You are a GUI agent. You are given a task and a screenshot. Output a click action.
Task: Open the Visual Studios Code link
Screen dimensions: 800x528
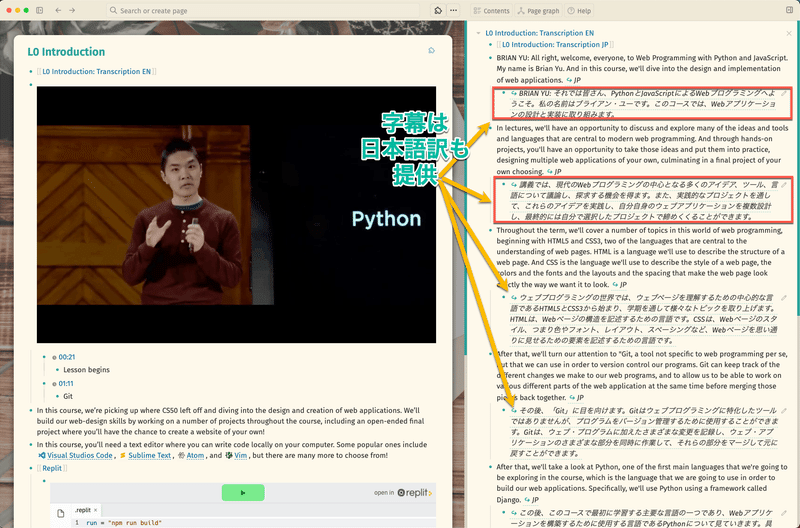point(80,456)
